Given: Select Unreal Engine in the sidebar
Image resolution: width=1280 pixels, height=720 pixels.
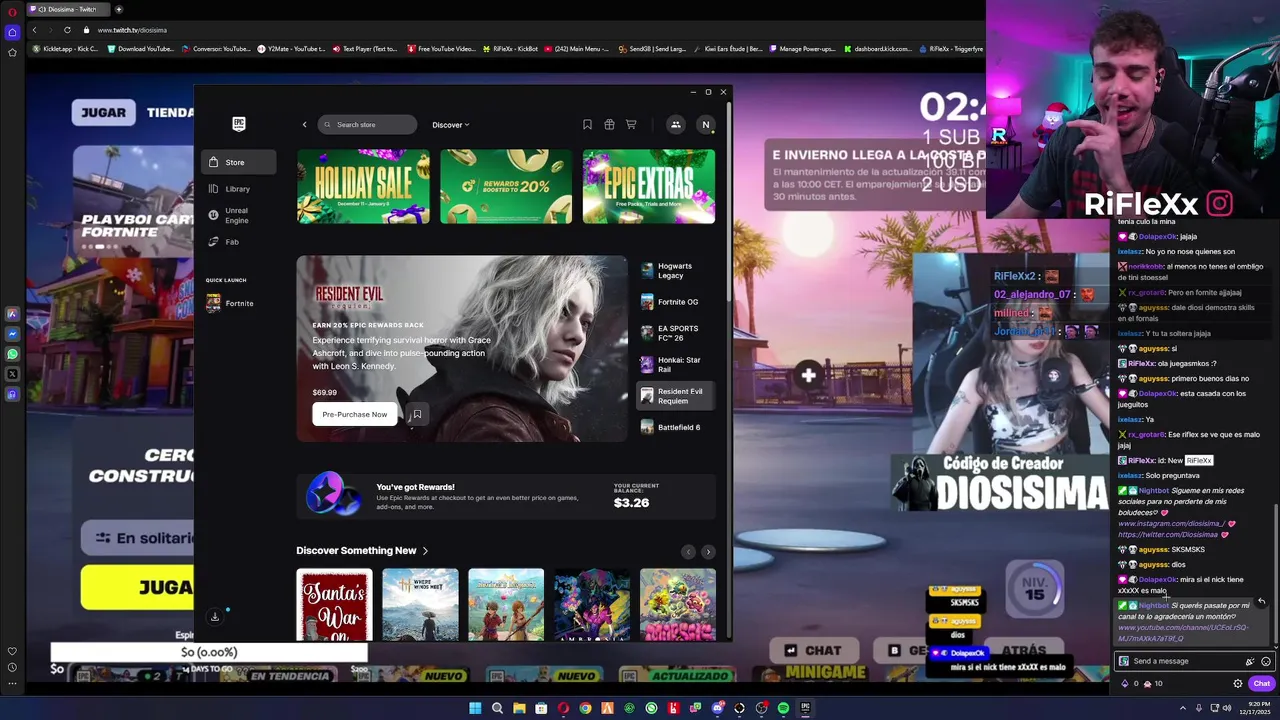Looking at the screenshot, I should [238, 215].
